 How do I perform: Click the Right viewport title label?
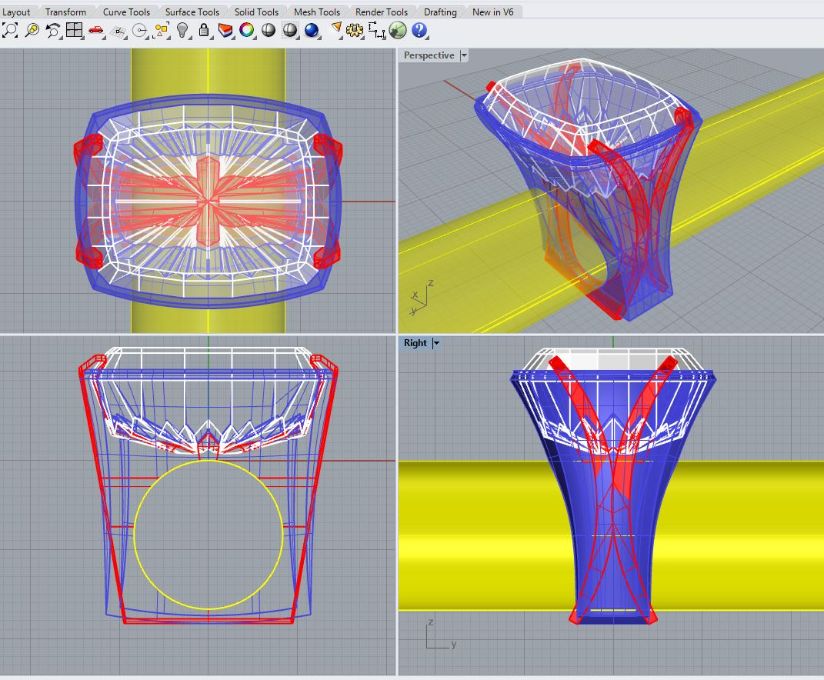[414, 343]
